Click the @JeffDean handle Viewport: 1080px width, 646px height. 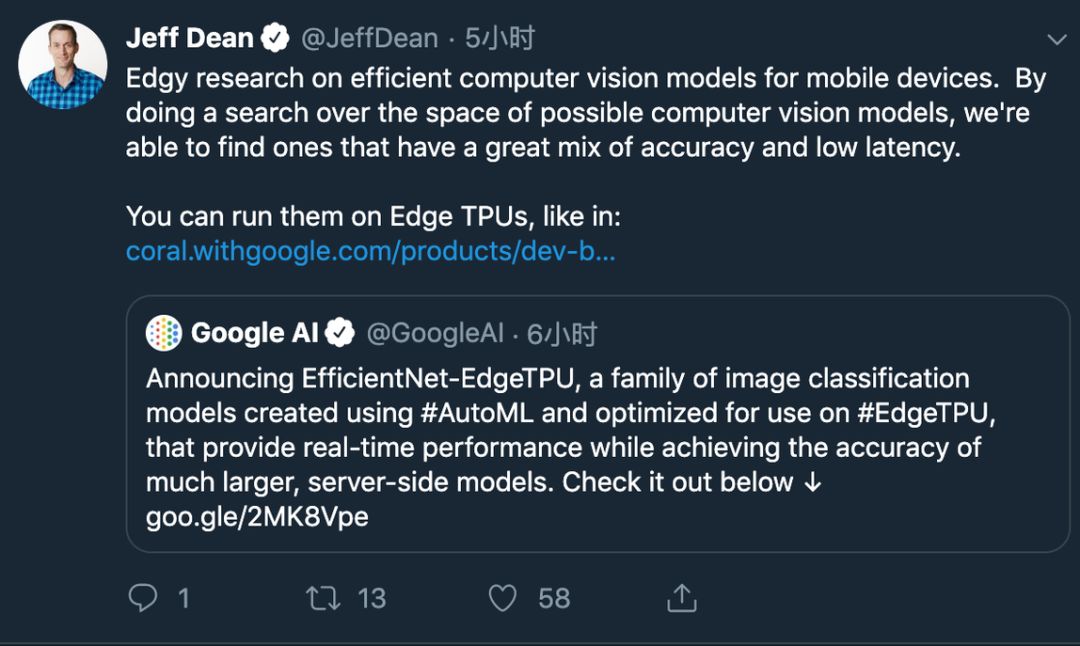(369, 39)
